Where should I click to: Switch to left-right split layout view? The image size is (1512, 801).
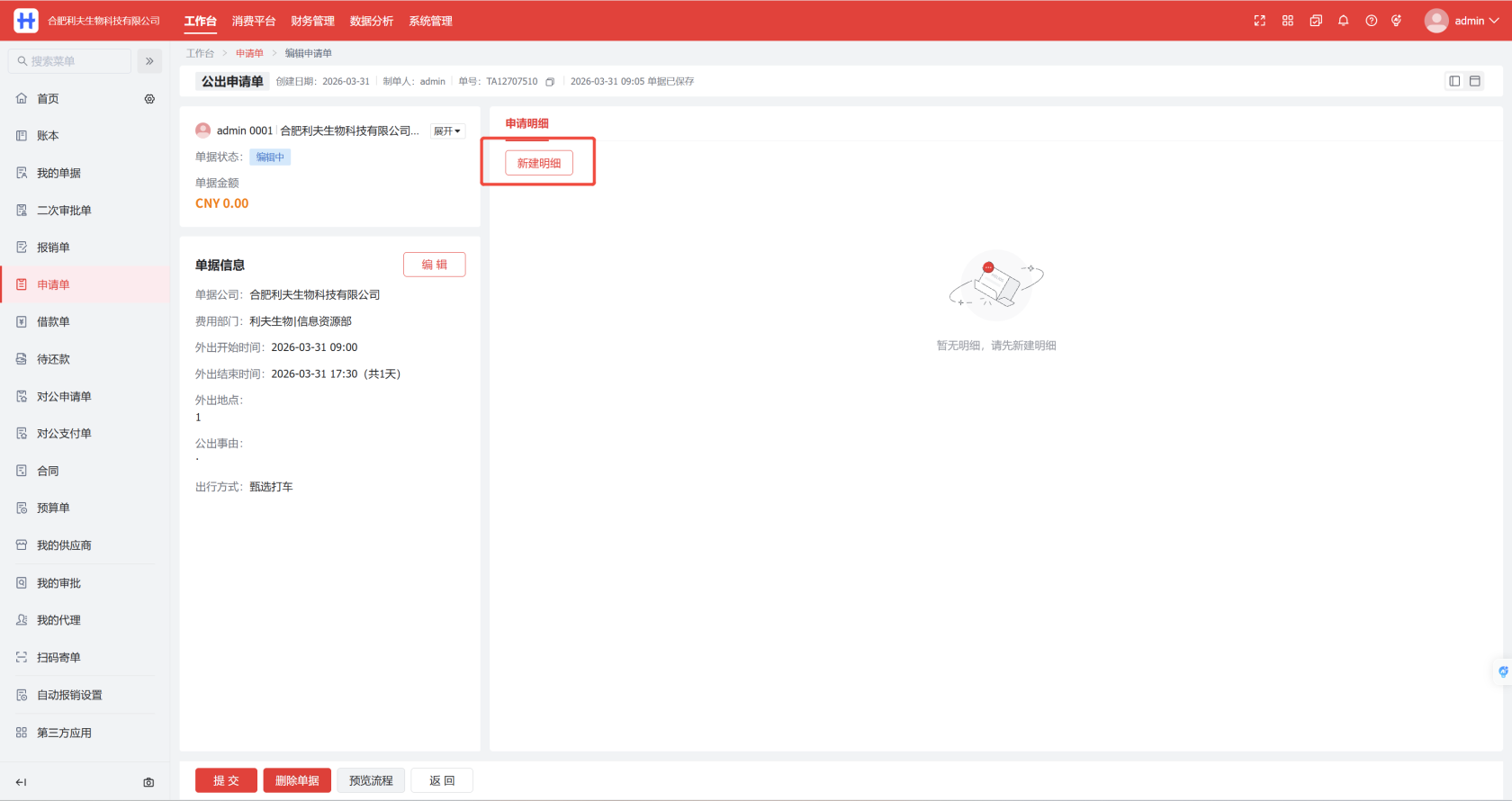[1454, 81]
